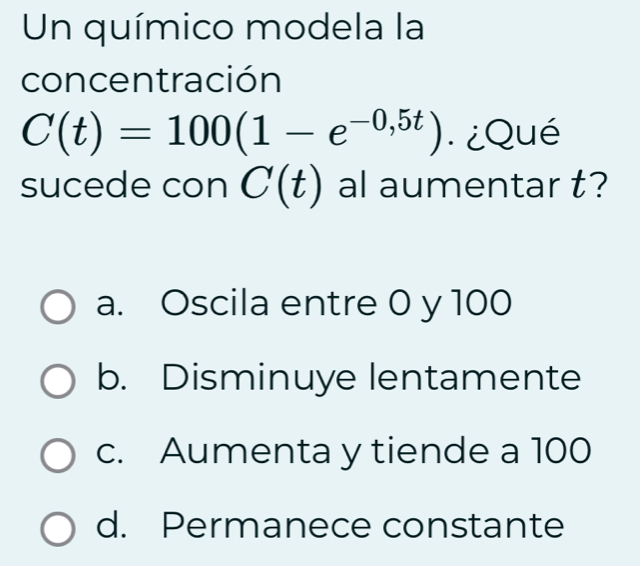This screenshot has width=640, height=566.
Task: Click the "¿Qué" text after the formula
Action: point(513,133)
